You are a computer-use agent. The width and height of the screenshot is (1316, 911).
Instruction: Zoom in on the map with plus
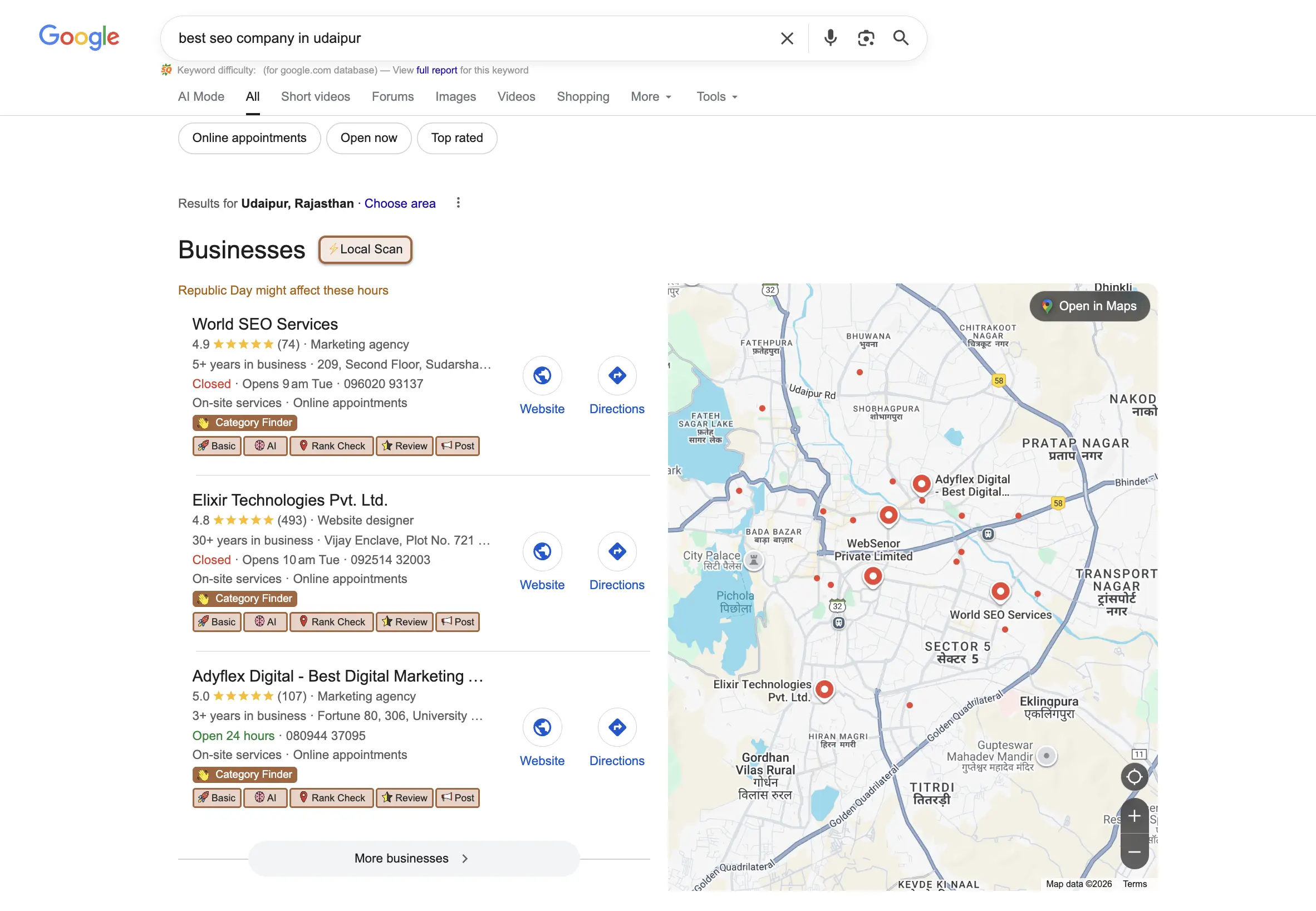(1134, 816)
